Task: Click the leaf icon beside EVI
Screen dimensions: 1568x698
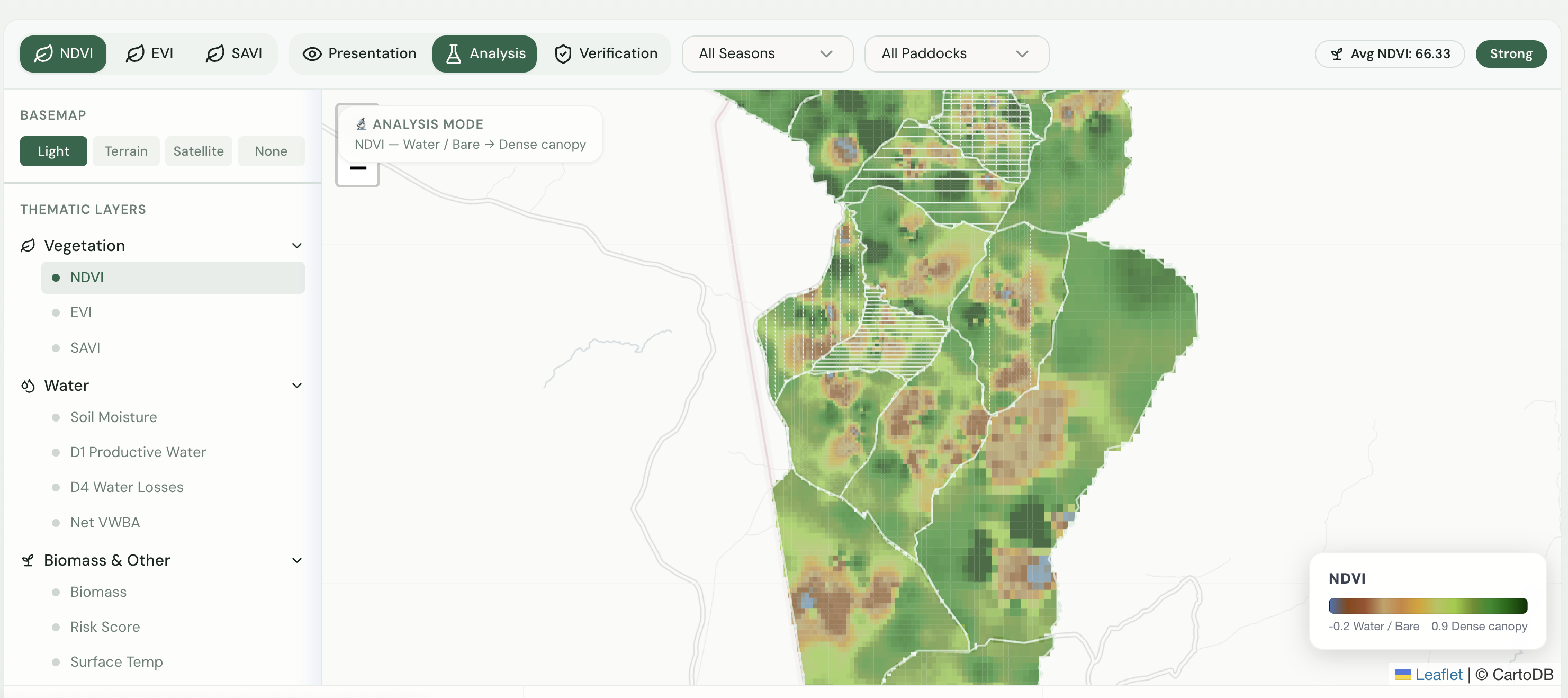Action: (x=134, y=53)
